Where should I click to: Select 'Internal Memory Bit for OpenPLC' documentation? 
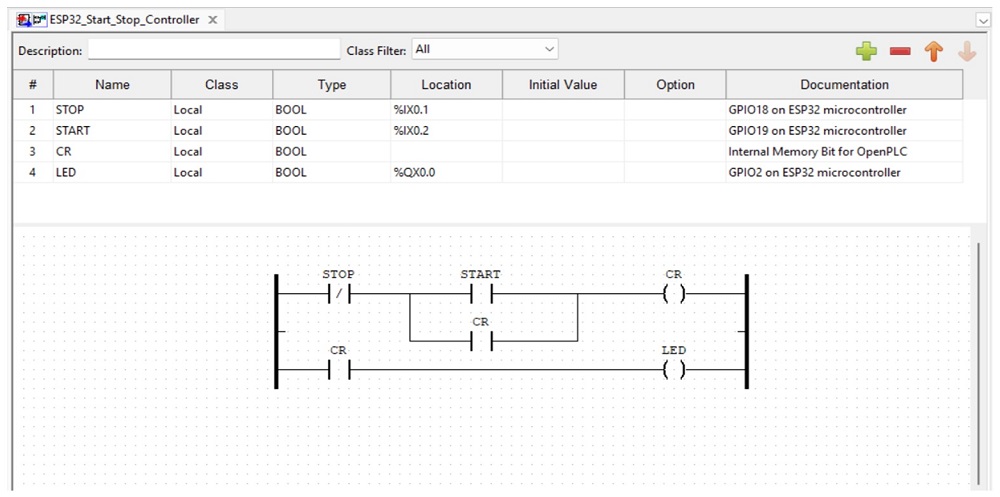(844, 152)
